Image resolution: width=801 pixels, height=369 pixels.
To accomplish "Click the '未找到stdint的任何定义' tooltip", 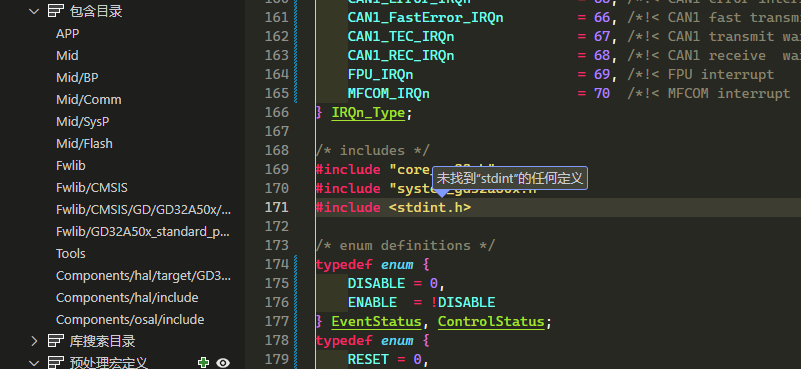I will [x=510, y=178].
